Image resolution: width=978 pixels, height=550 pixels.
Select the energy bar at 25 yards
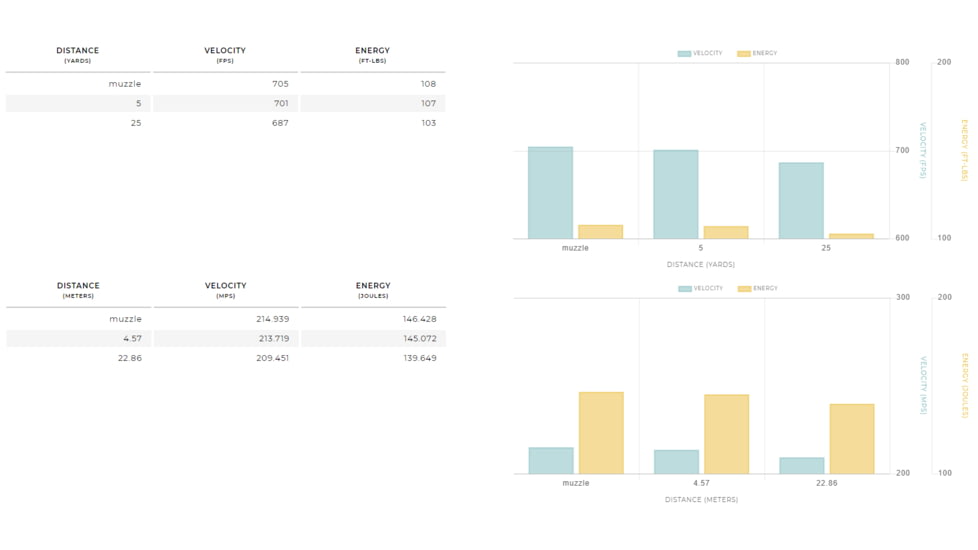coord(851,236)
